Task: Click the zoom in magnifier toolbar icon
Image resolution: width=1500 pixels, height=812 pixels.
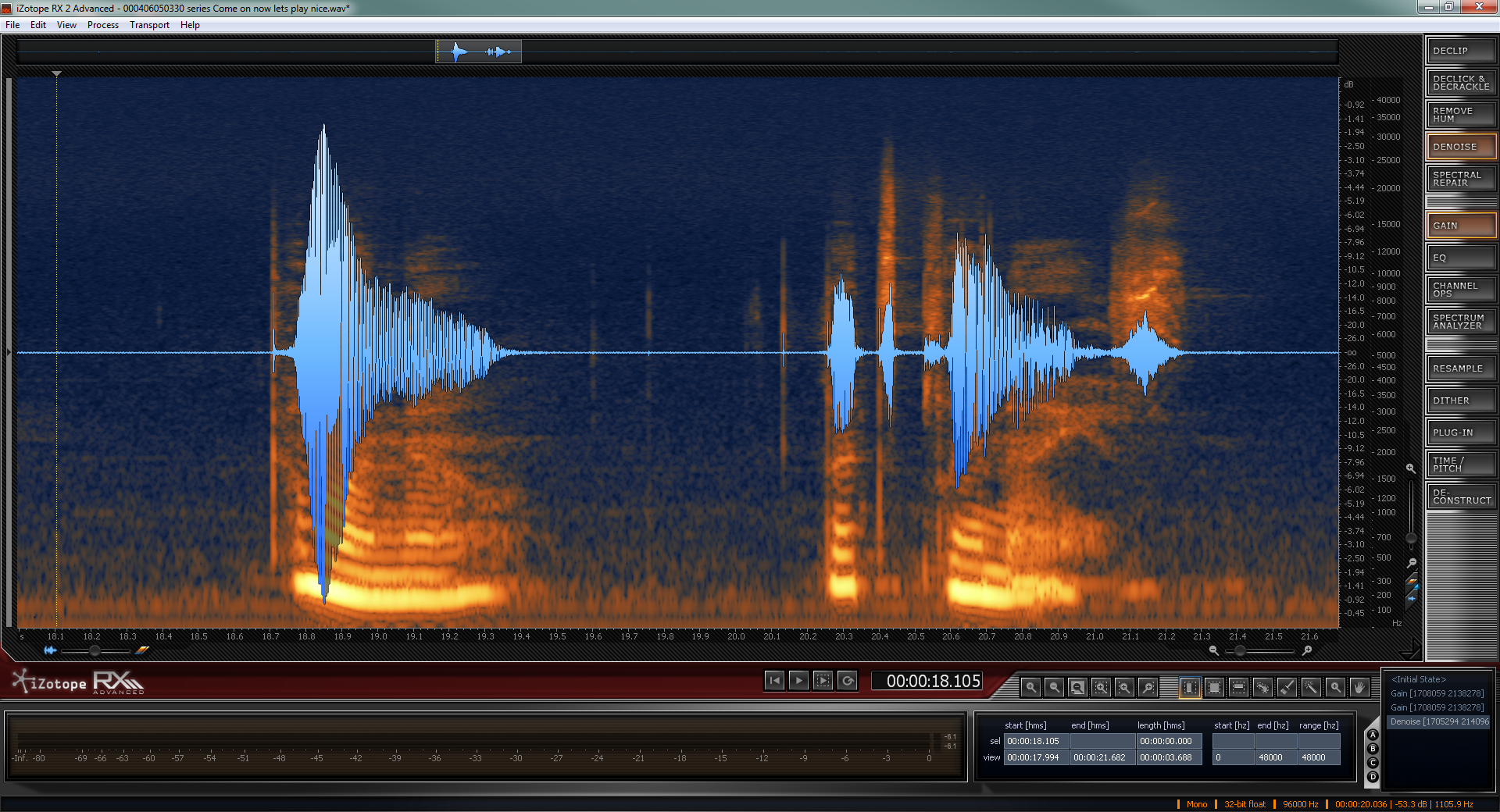Action: 1031,687
